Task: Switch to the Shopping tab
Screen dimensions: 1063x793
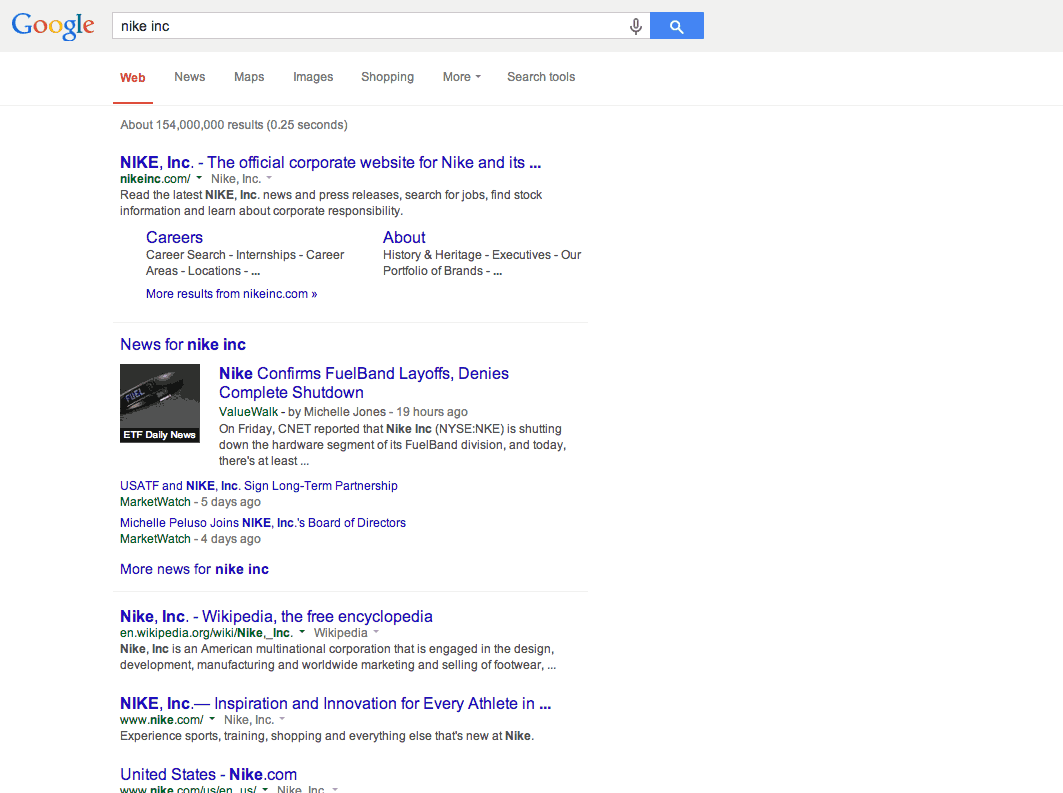Action: pos(387,77)
